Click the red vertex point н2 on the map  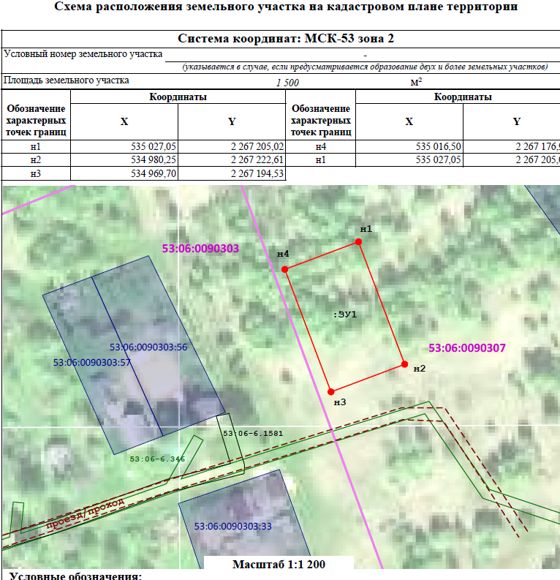pos(405,364)
